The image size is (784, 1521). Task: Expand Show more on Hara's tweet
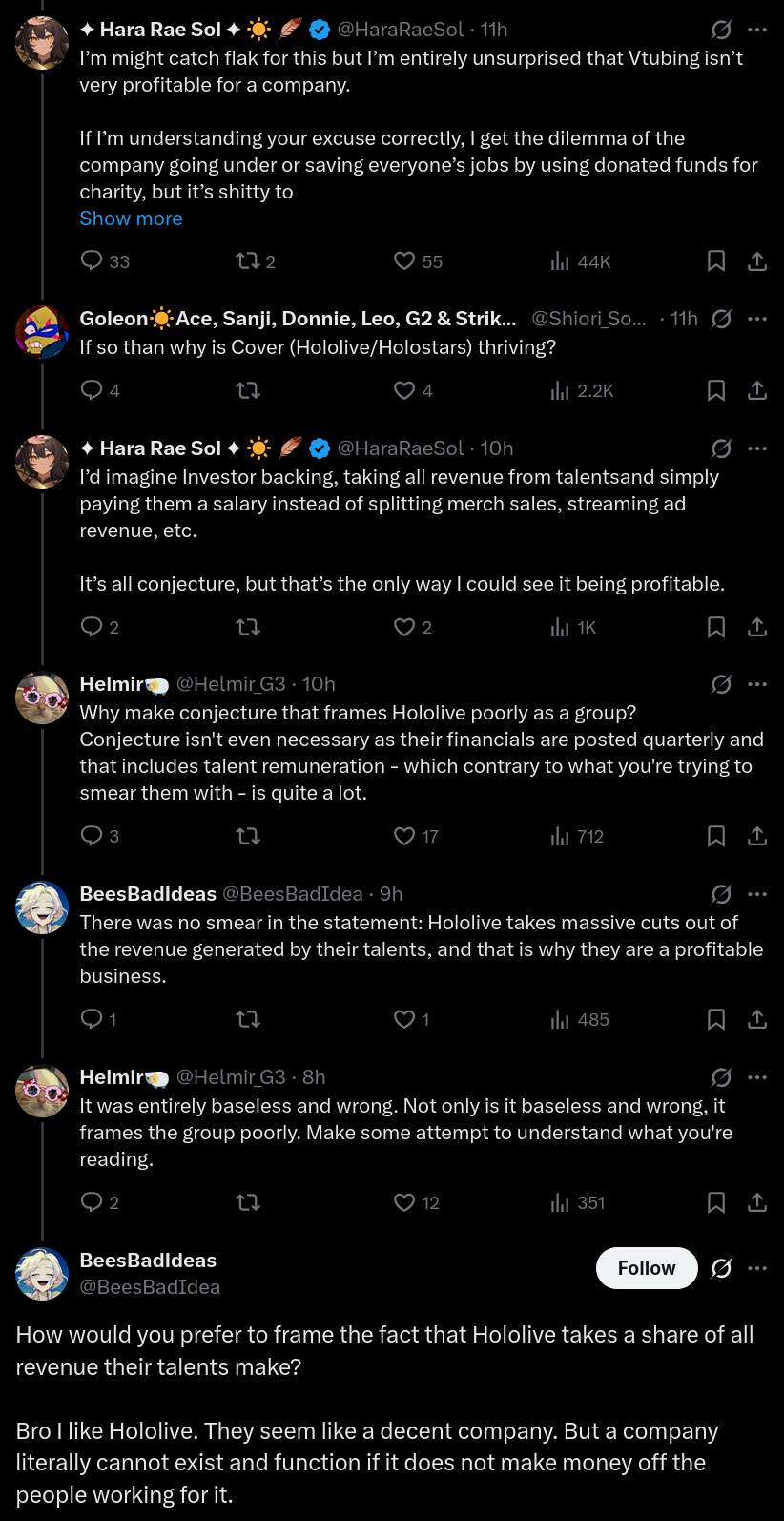tap(131, 219)
